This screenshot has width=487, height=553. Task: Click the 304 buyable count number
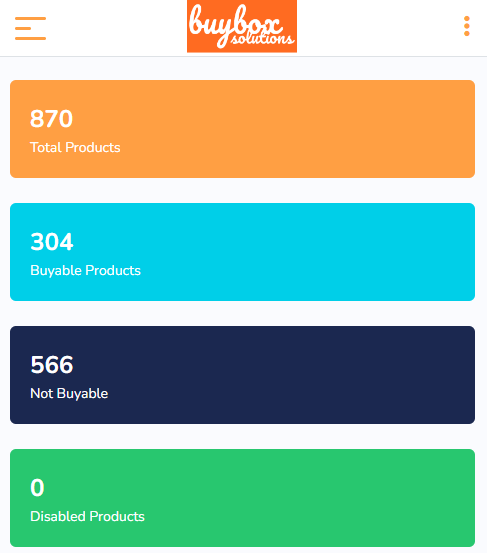click(52, 242)
